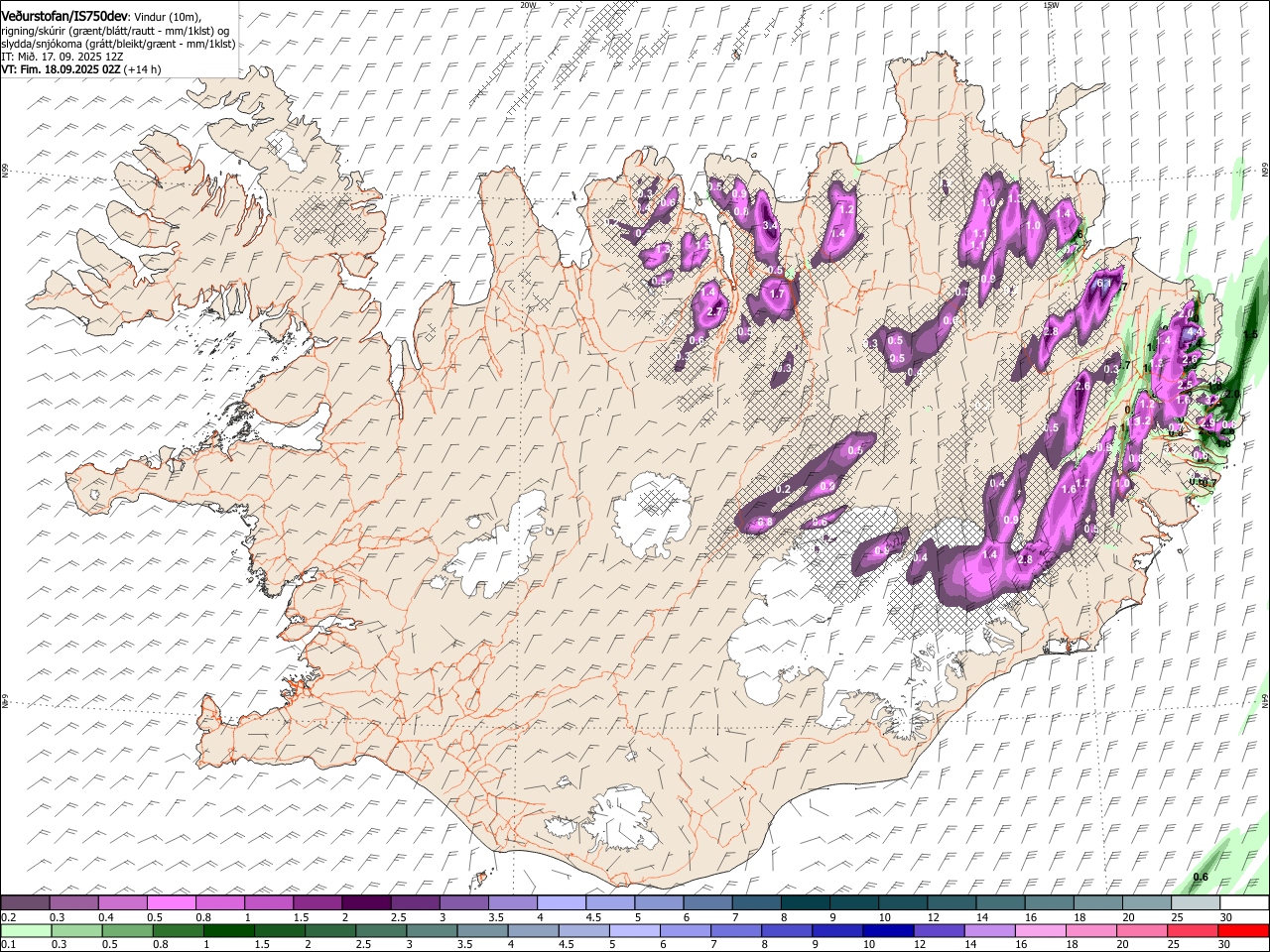Screen dimensions: 1270x952
Task: Choose the light lavender top-row swatch at 4
Action: click(x=562, y=903)
